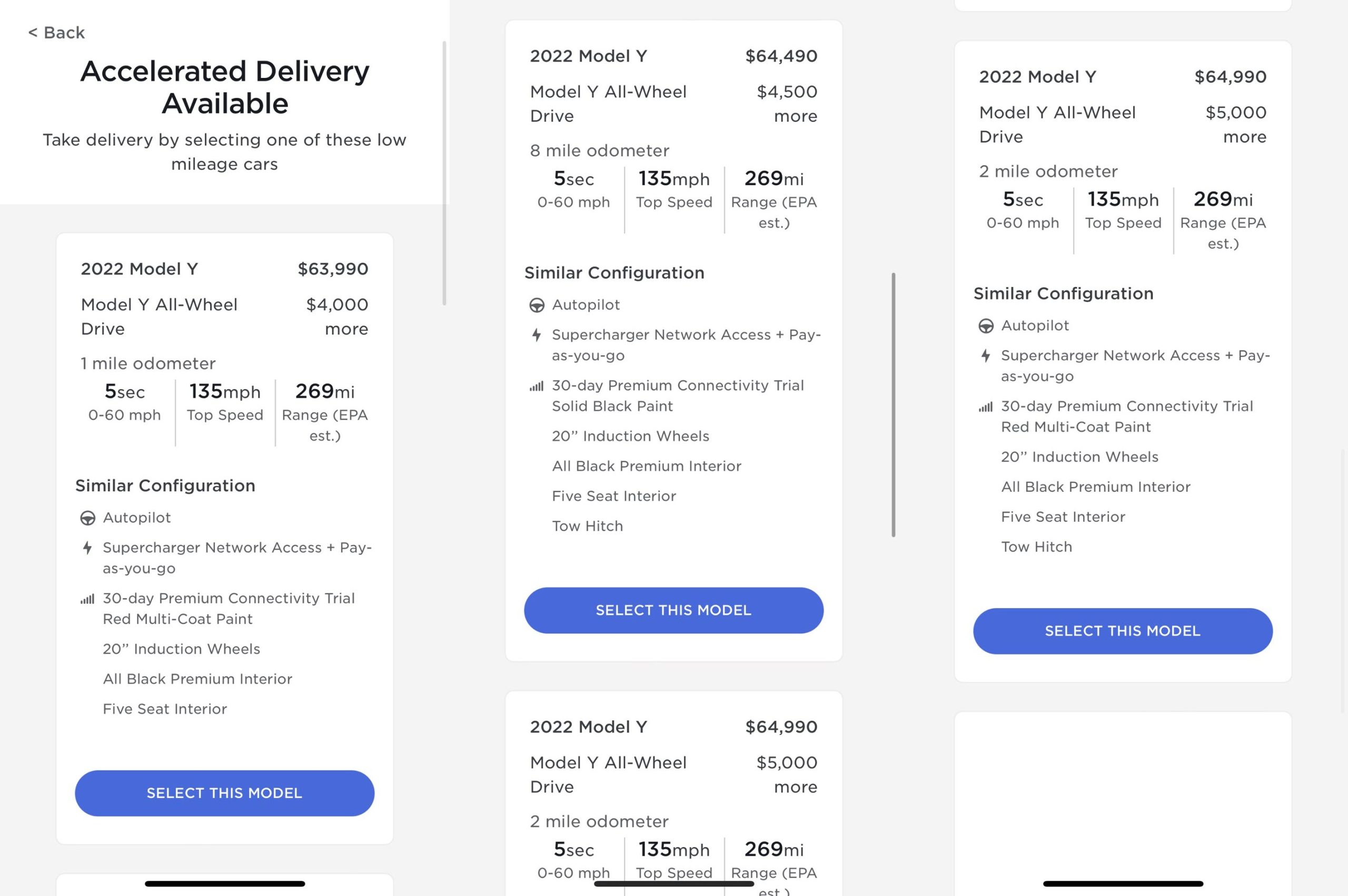Viewport: 1348px width, 896px height.
Task: Click the 'Accelerated Delivery Available' heading
Action: pos(224,87)
